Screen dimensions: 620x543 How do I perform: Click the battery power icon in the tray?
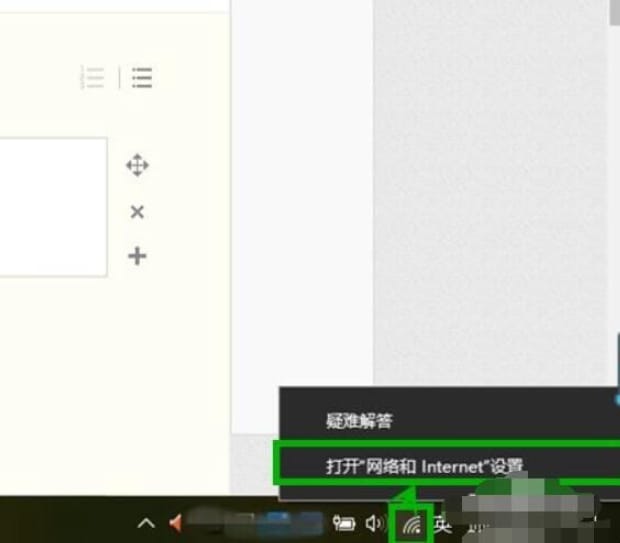coord(344,523)
